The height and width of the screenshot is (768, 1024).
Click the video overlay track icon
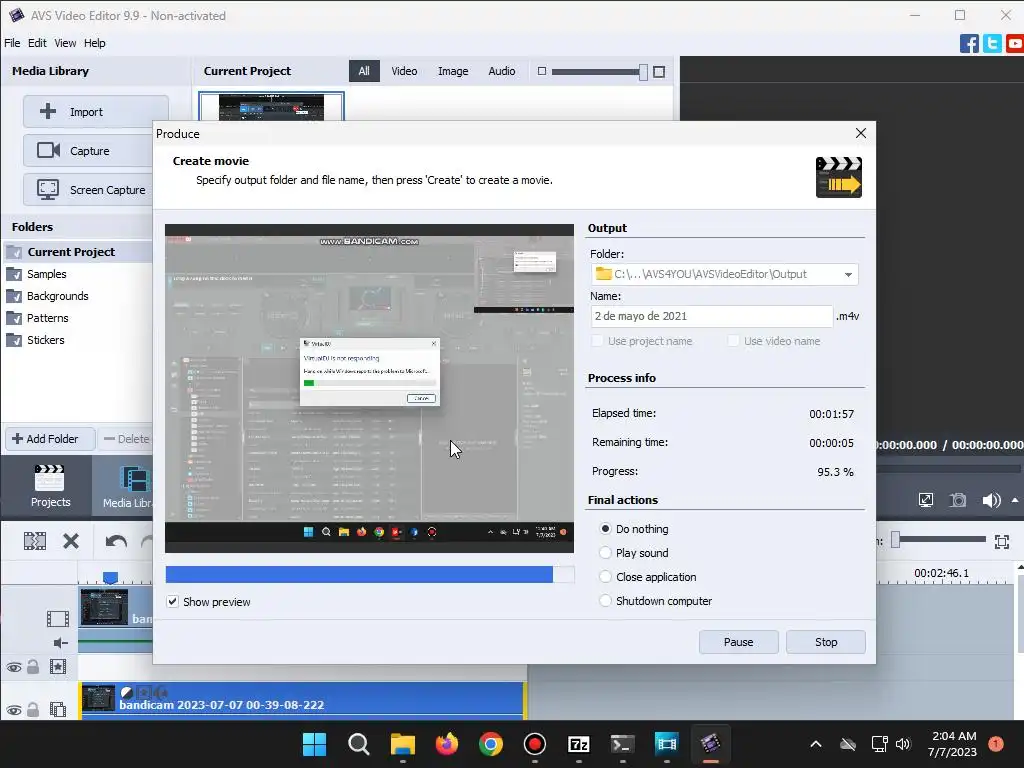click(x=57, y=709)
